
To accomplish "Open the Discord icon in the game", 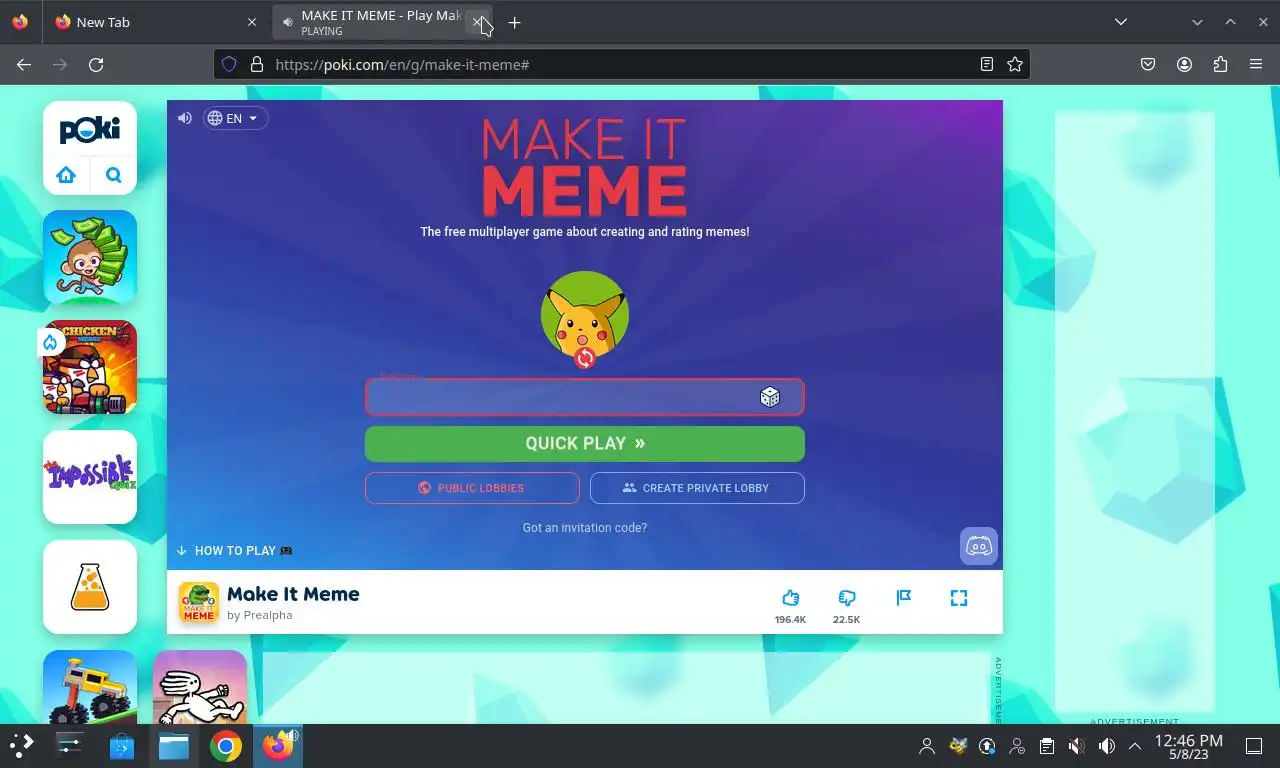I will (x=979, y=546).
